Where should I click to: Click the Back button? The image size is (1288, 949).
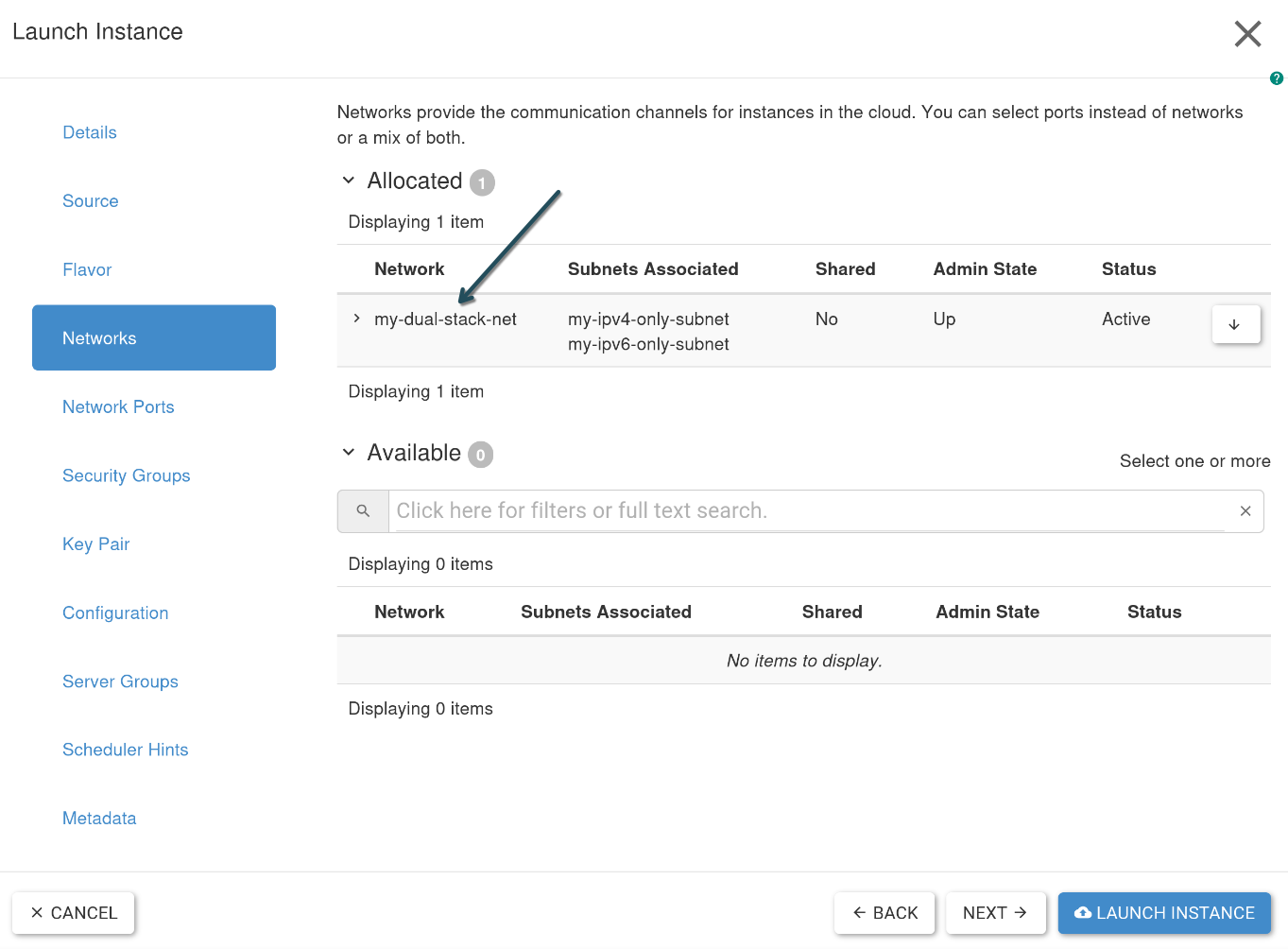884,913
